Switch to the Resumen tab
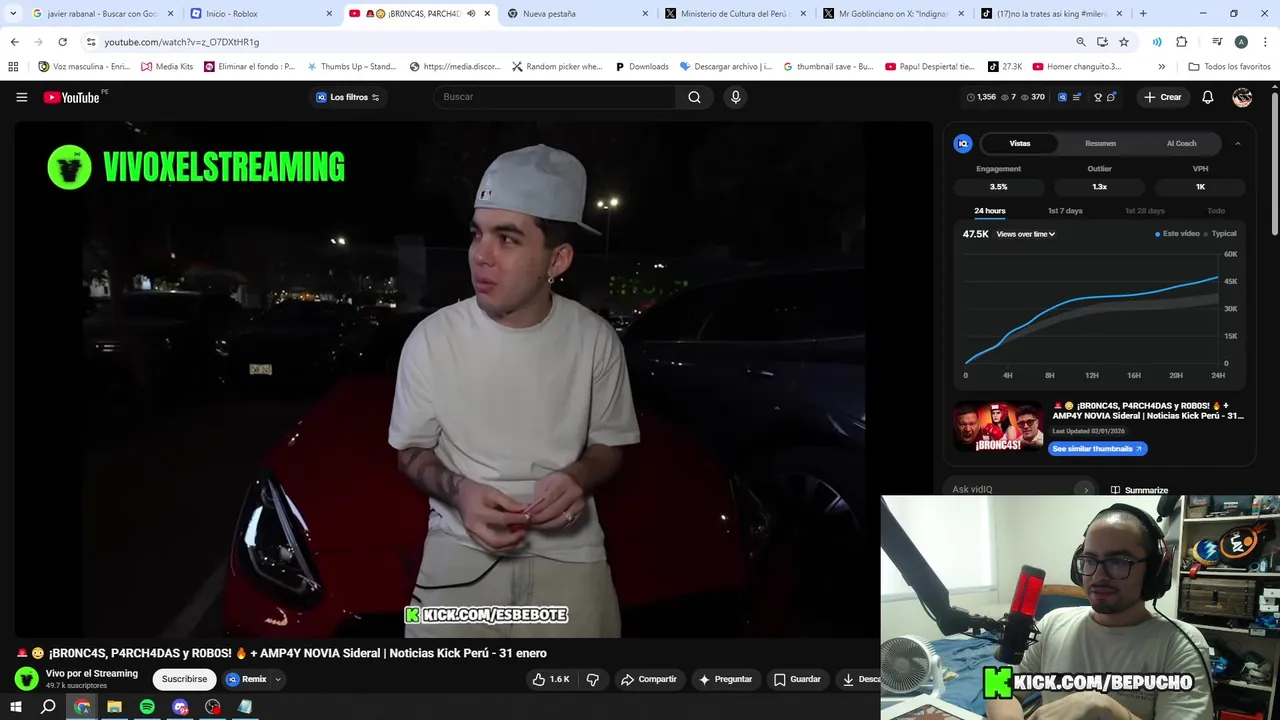The image size is (1280, 720). pyautogui.click(x=1100, y=143)
